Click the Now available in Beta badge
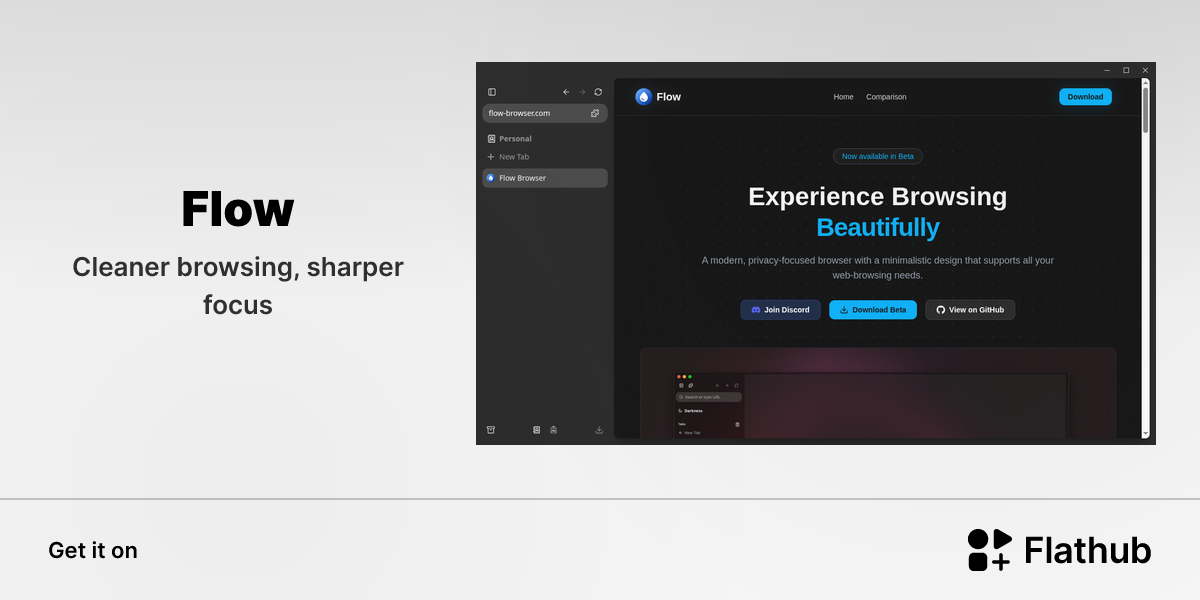Screen dimensions: 1200x600 878,156
